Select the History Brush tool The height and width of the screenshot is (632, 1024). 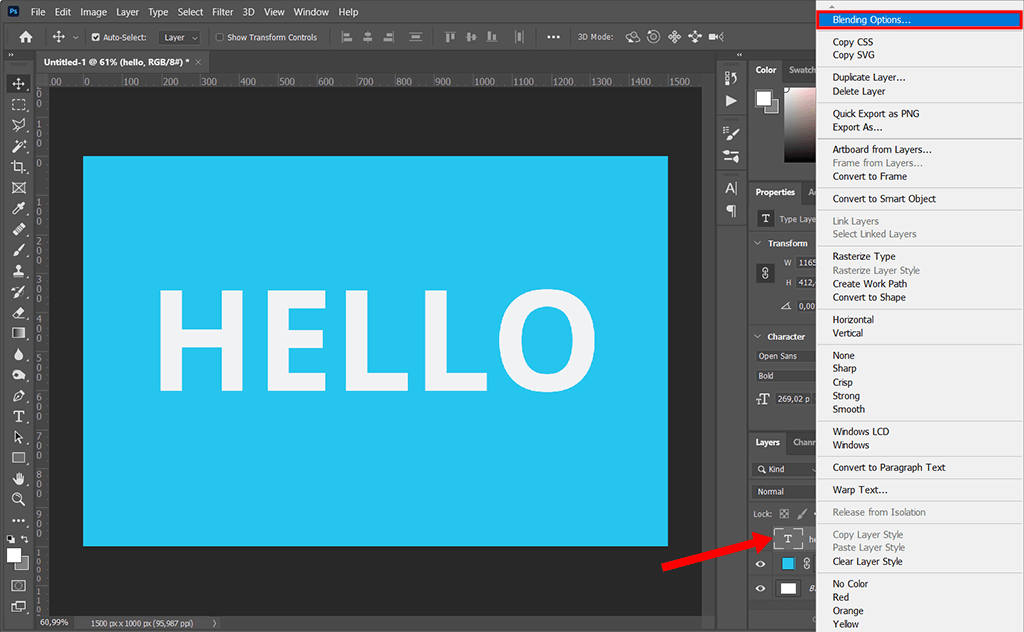click(x=18, y=292)
